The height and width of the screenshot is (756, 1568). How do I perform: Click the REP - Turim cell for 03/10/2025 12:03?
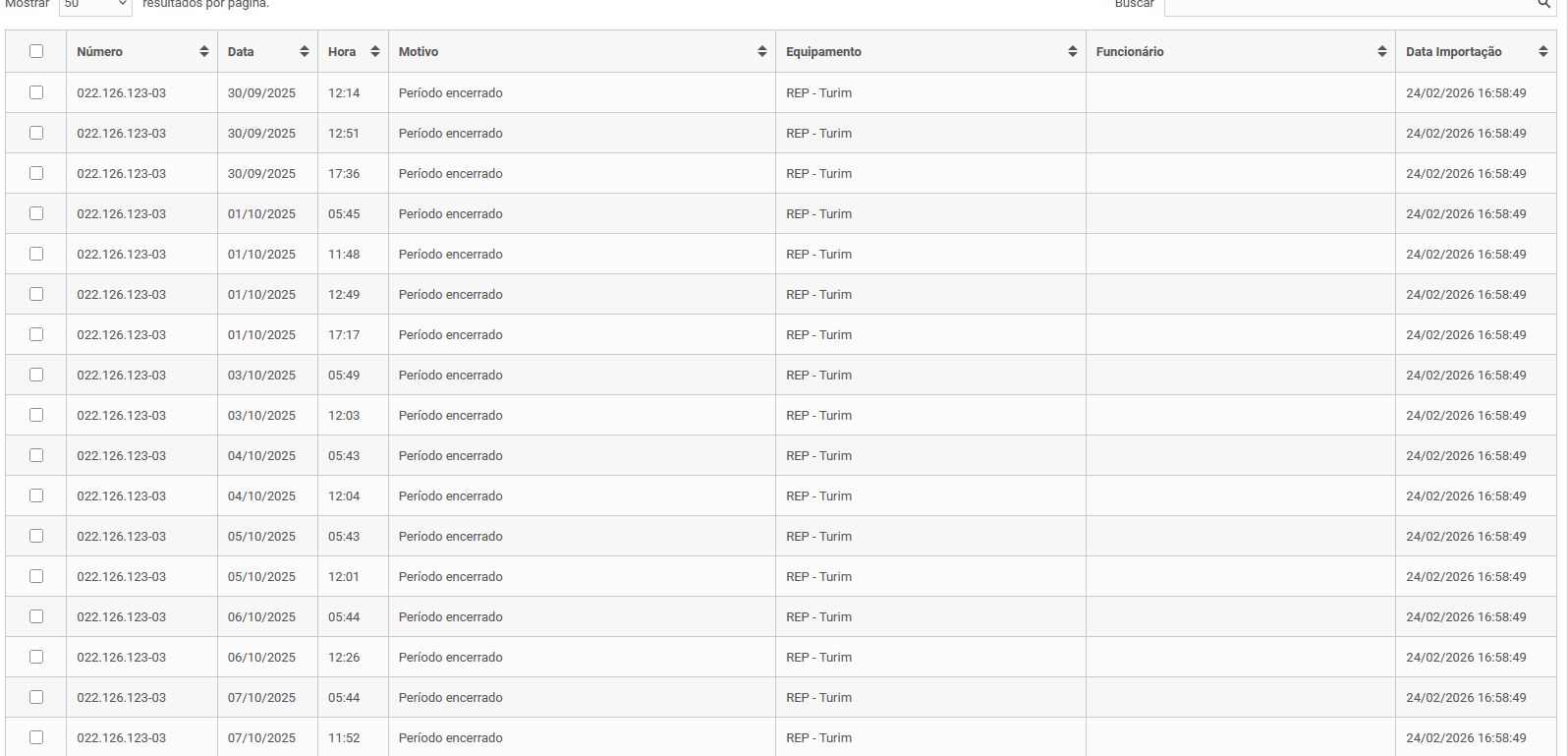coord(818,416)
